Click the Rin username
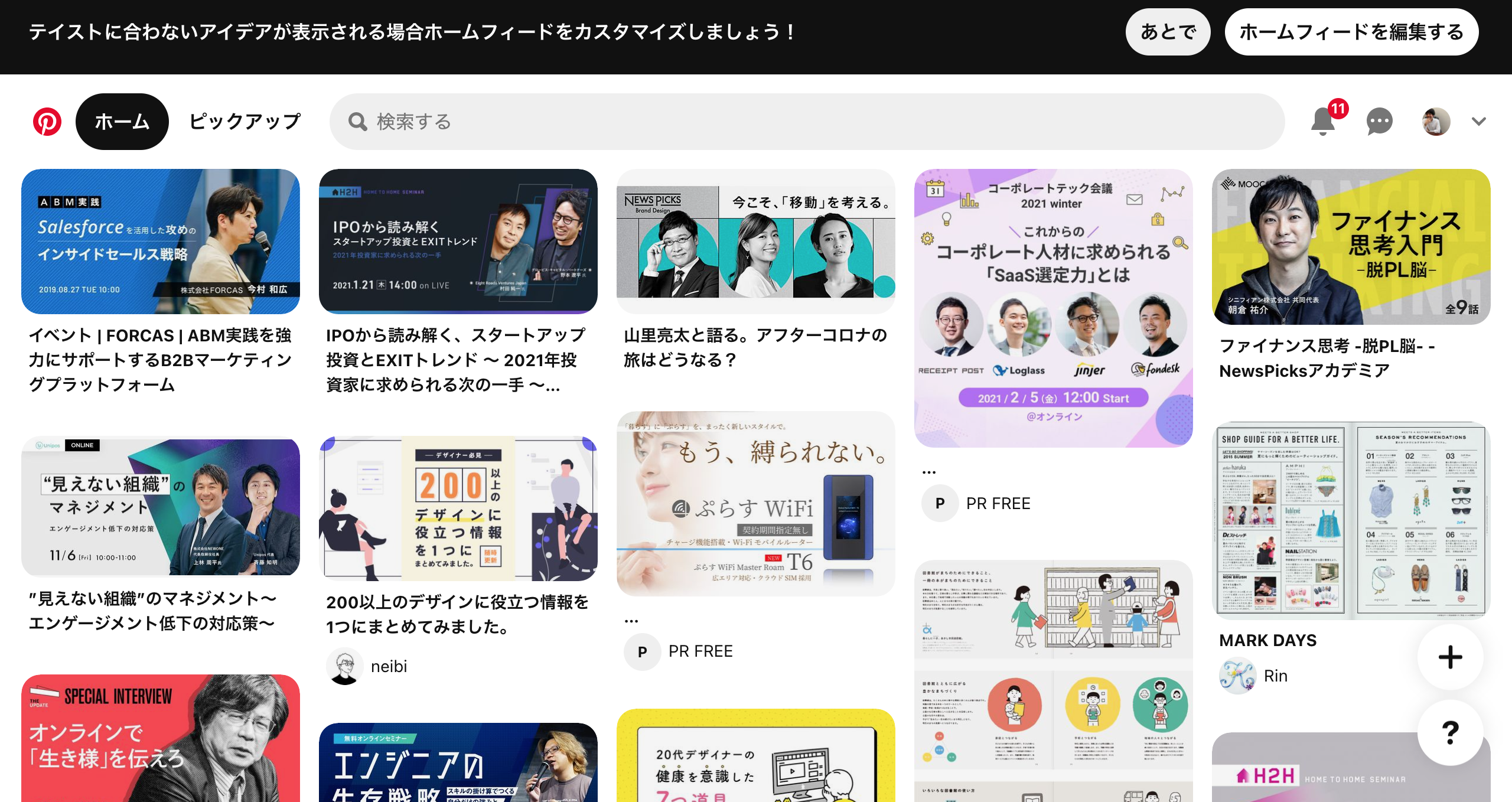This screenshot has height=802, width=1512. pyautogui.click(x=1276, y=676)
